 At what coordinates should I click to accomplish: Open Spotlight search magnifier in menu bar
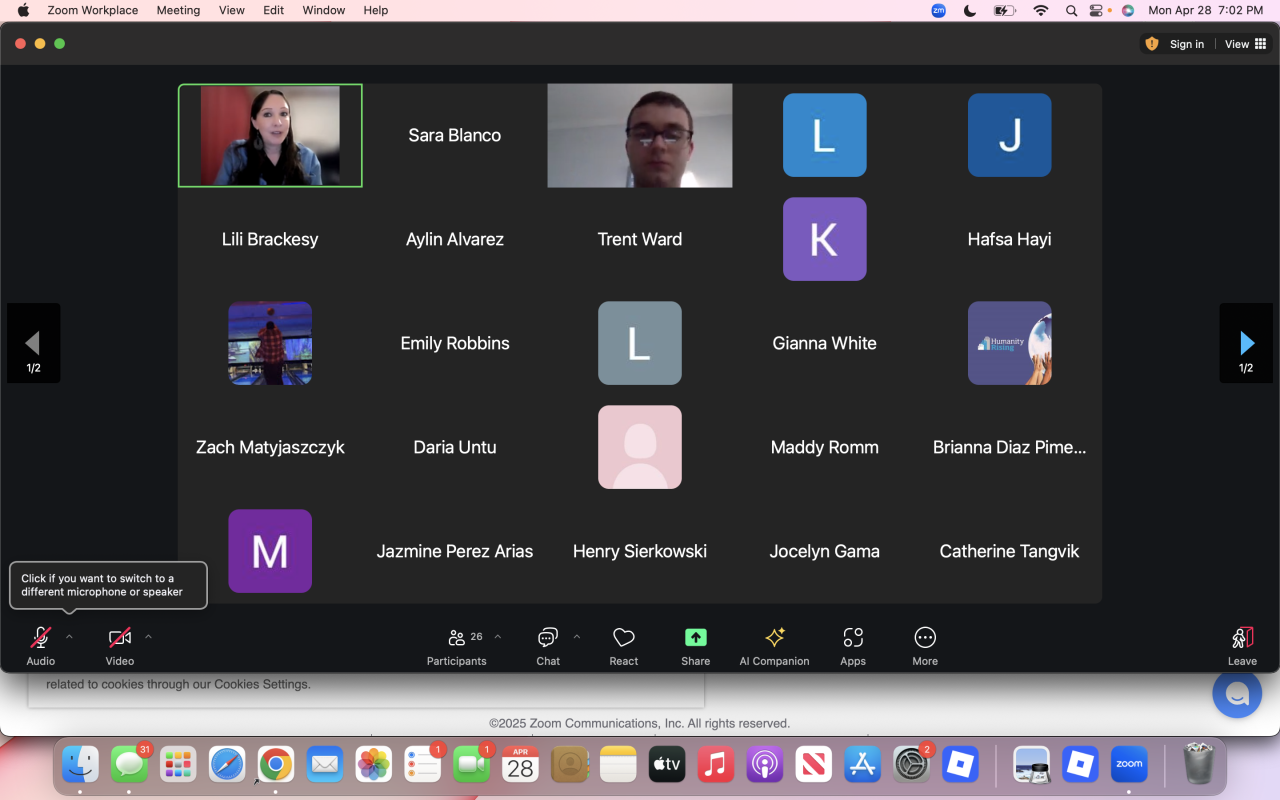pos(1071,10)
